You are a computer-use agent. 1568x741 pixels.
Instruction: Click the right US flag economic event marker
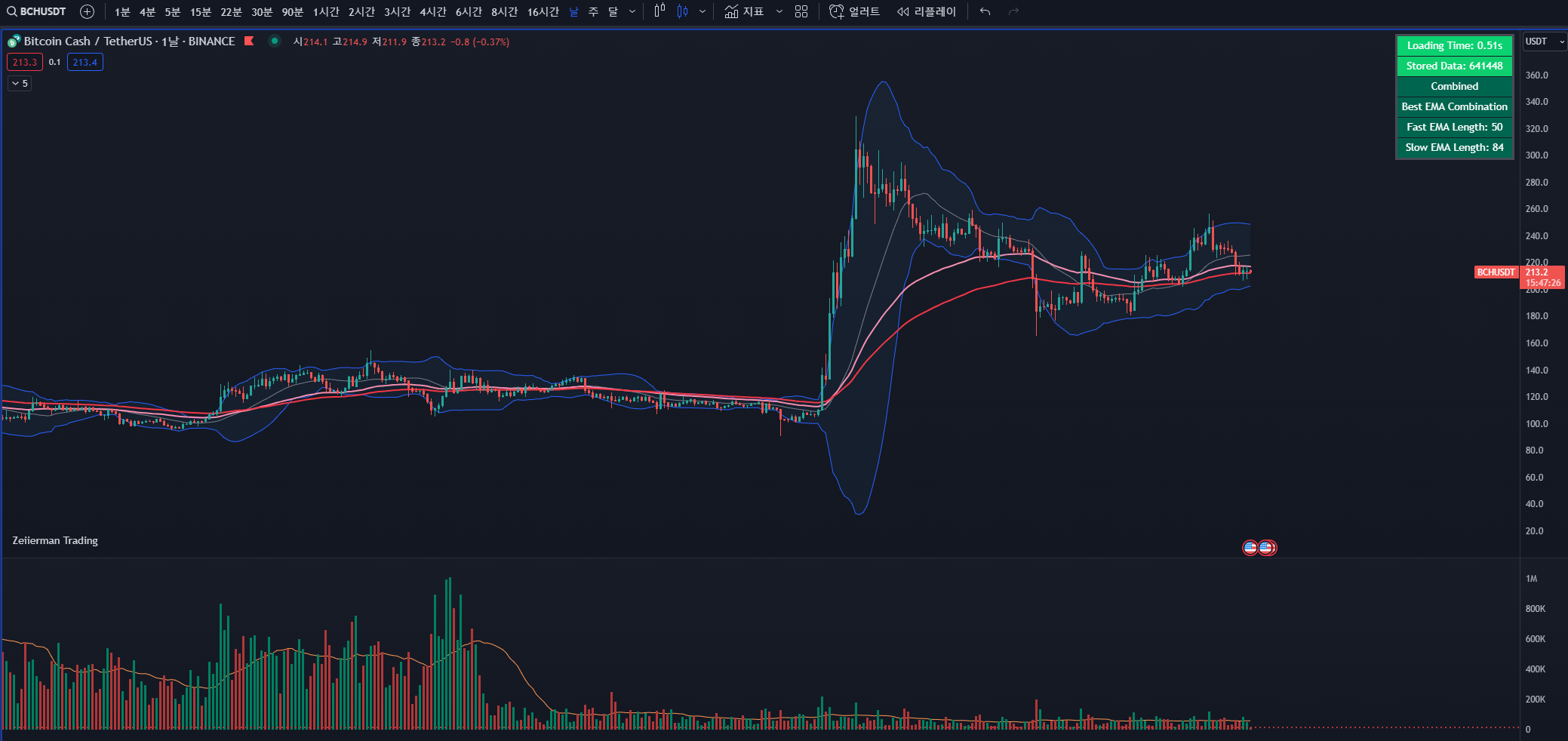coord(1267,548)
